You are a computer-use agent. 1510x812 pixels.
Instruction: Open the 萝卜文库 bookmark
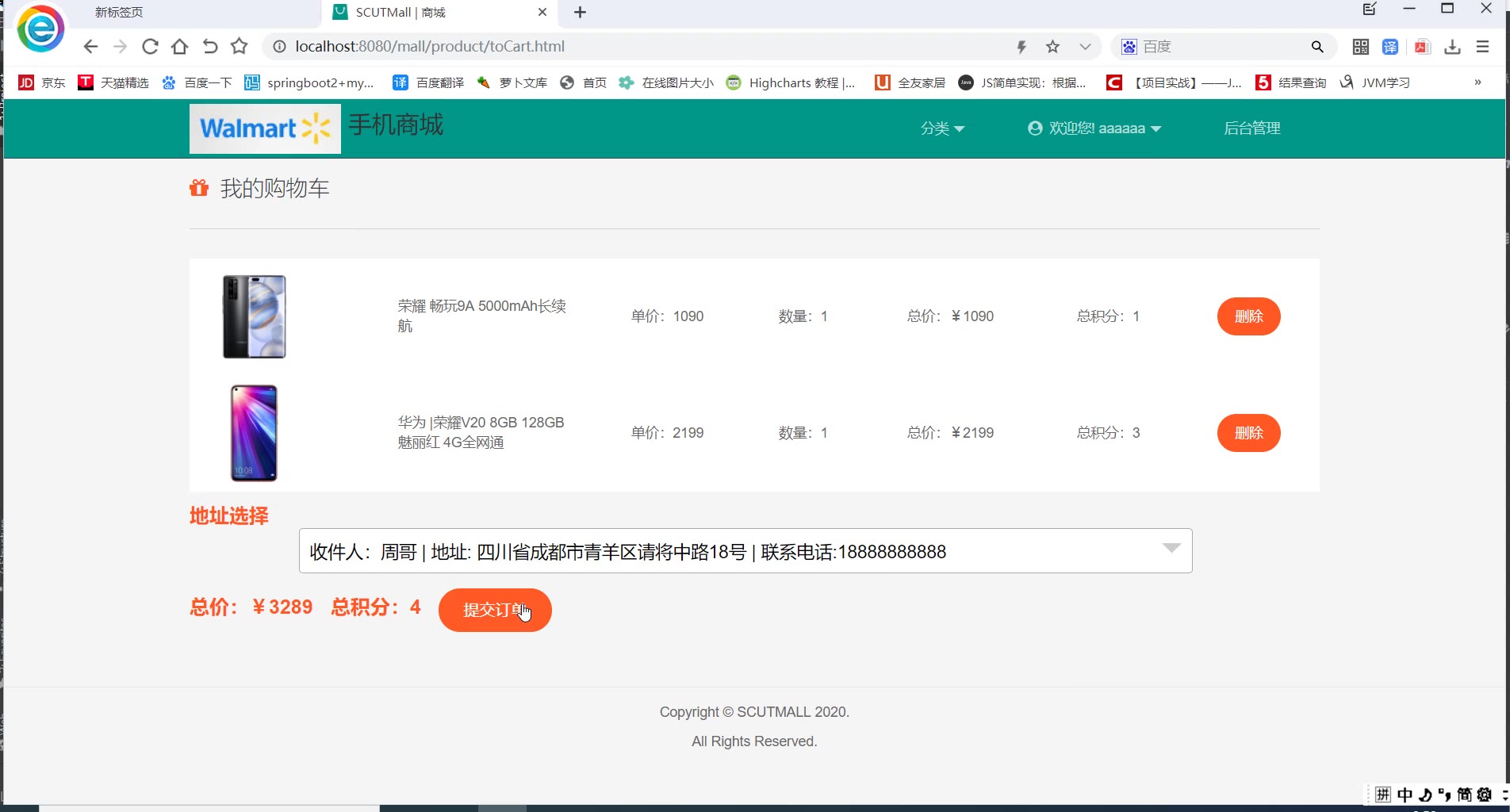point(512,82)
